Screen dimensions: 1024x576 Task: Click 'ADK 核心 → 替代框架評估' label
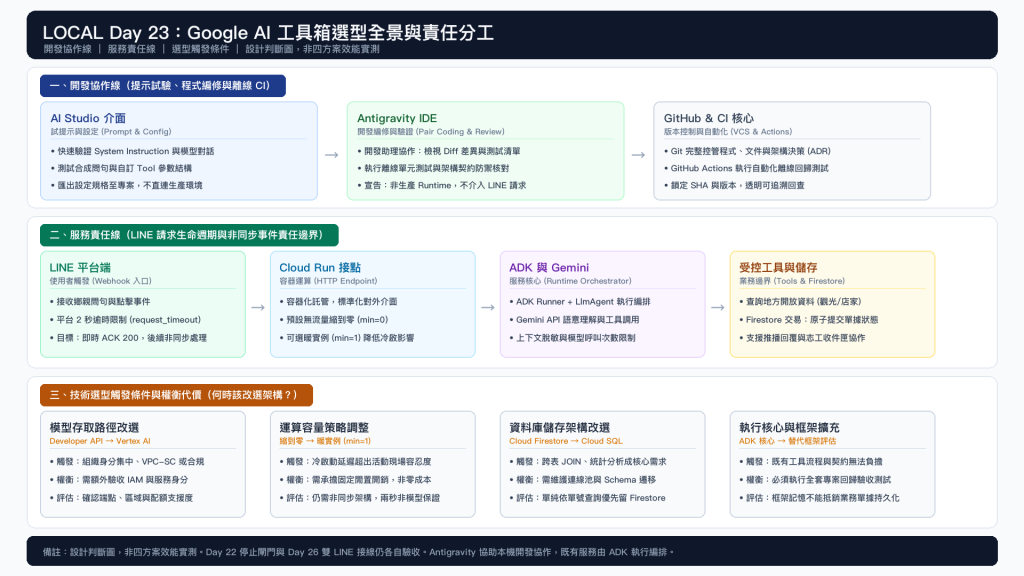(x=788, y=441)
